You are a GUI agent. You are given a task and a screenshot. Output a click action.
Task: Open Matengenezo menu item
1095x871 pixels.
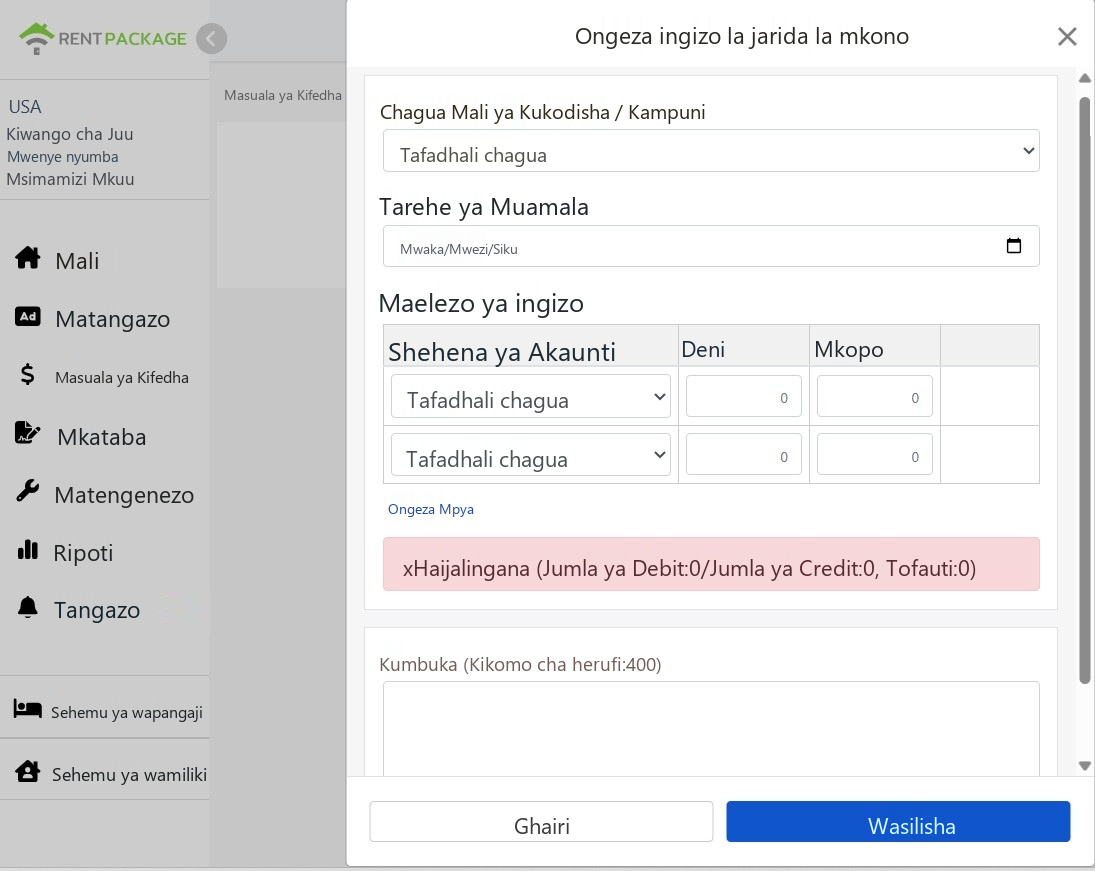click(124, 495)
